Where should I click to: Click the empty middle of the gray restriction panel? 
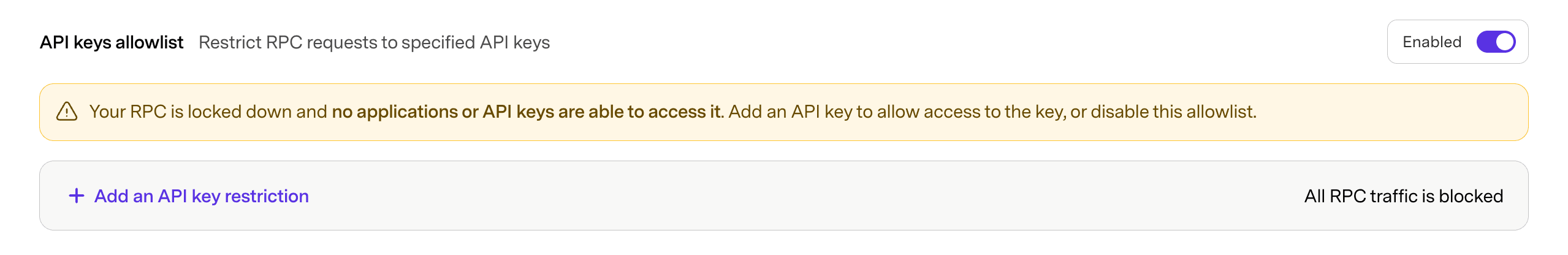coord(797,196)
